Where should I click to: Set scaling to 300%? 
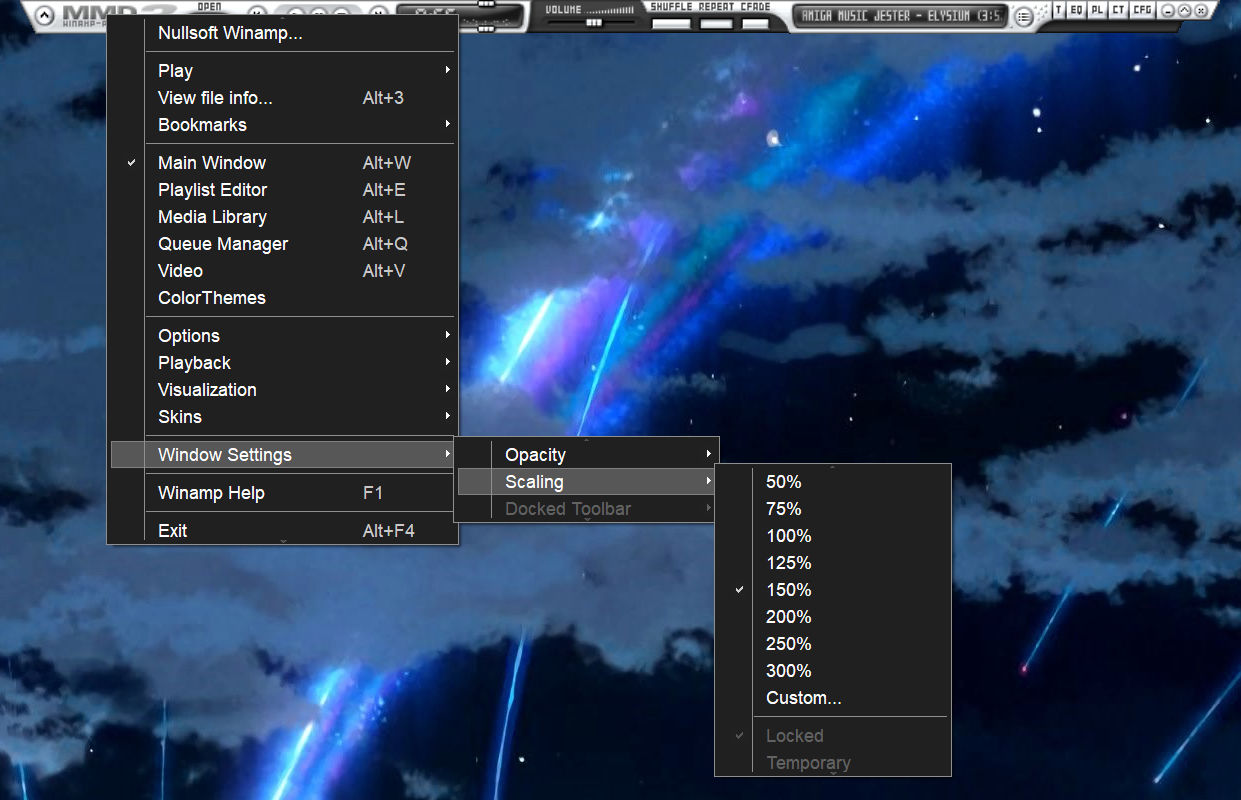tap(833, 670)
